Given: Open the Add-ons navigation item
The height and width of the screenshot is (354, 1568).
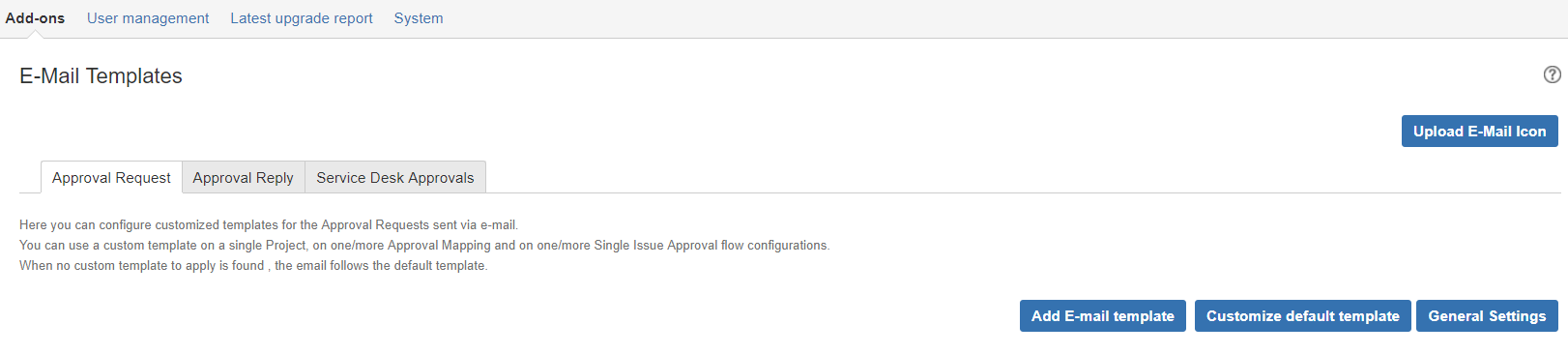Looking at the screenshot, I should coord(35,18).
